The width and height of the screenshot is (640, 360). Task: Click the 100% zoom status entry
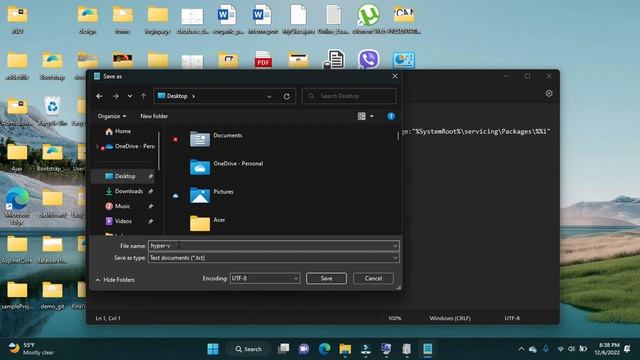(x=395, y=318)
